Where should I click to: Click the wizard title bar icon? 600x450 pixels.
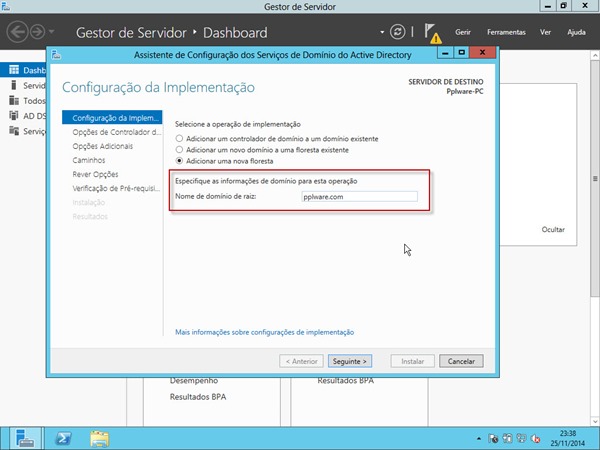pos(56,55)
